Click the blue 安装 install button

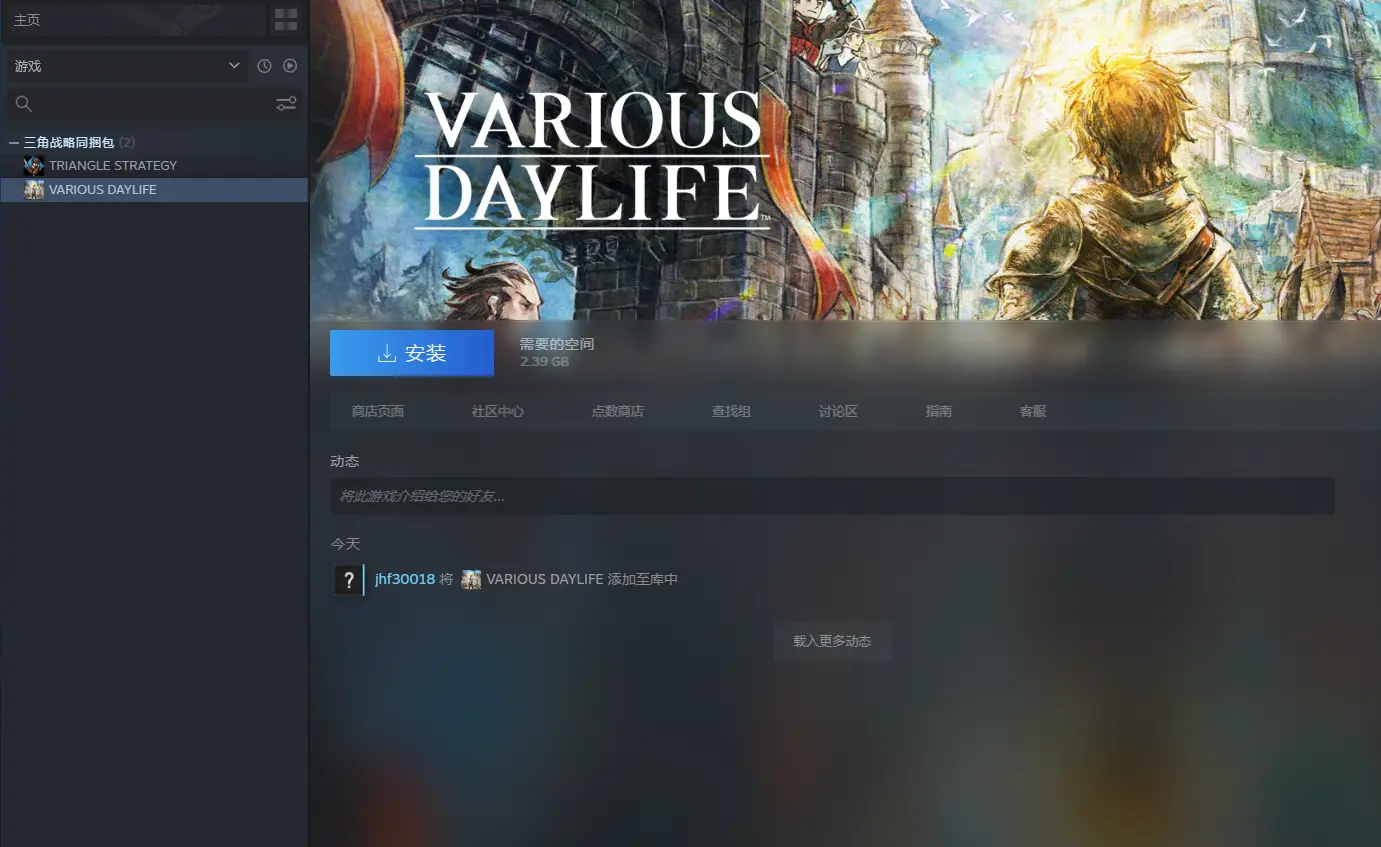[412, 353]
